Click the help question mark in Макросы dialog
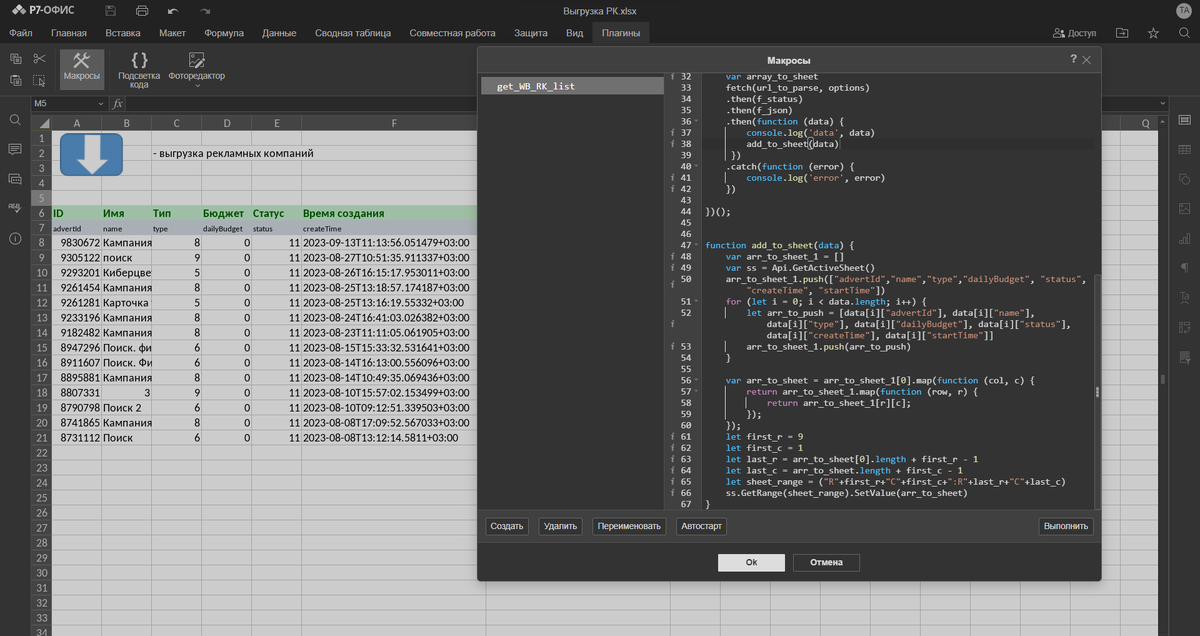Viewport: 1200px width, 636px height. coord(1073,60)
